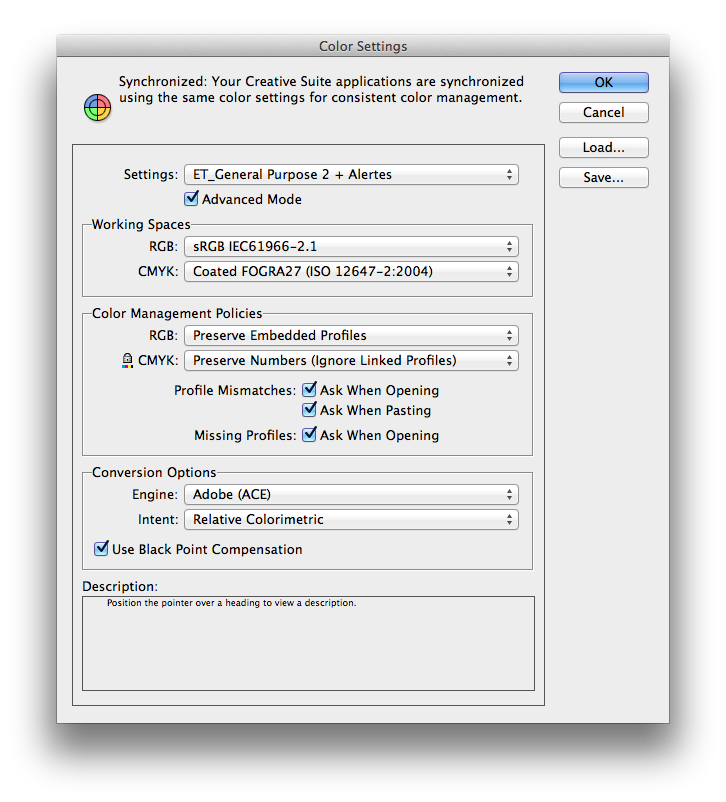Click the Load... button
The height and width of the screenshot is (802, 726).
tap(603, 147)
